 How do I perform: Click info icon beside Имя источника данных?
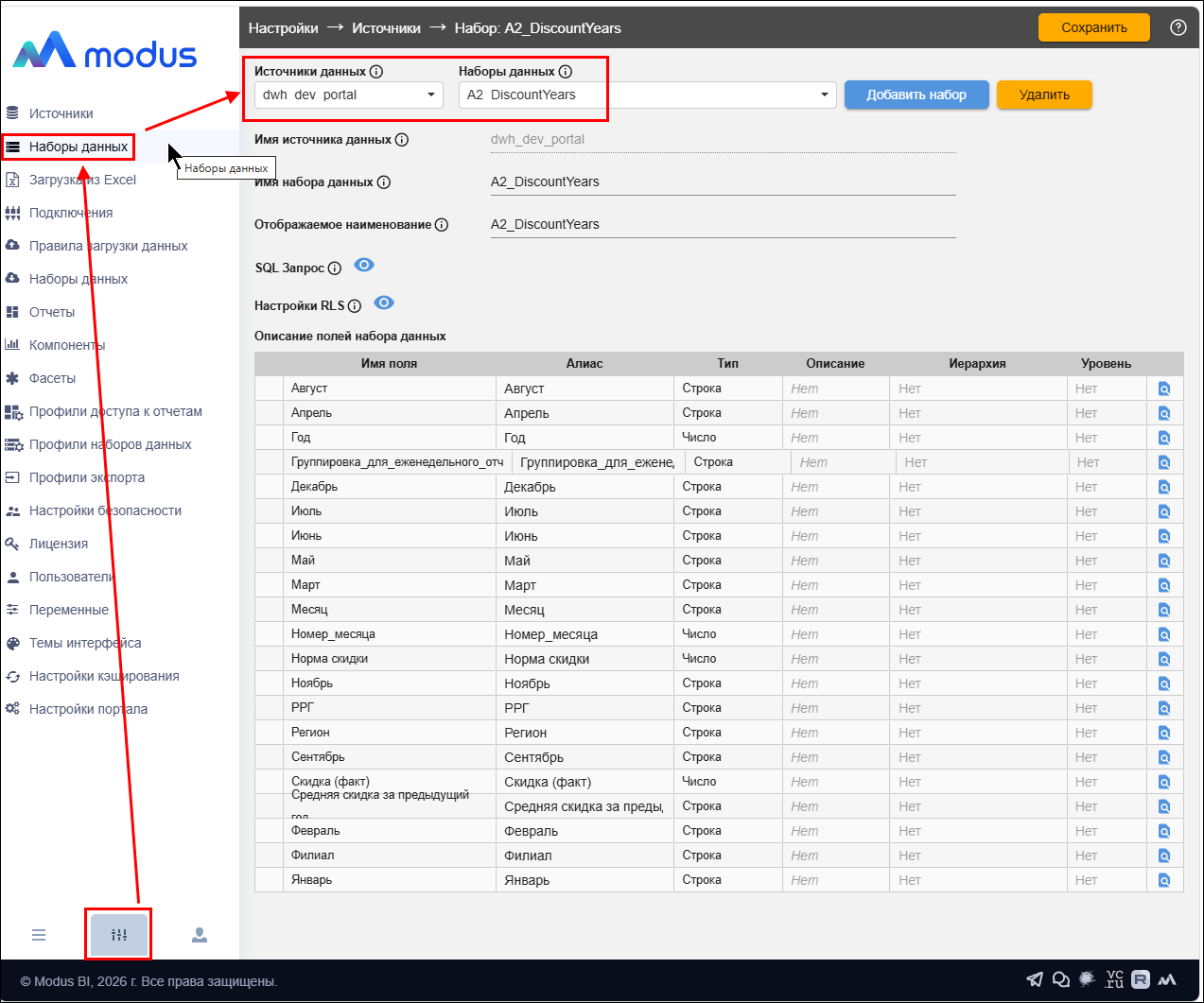pos(402,140)
